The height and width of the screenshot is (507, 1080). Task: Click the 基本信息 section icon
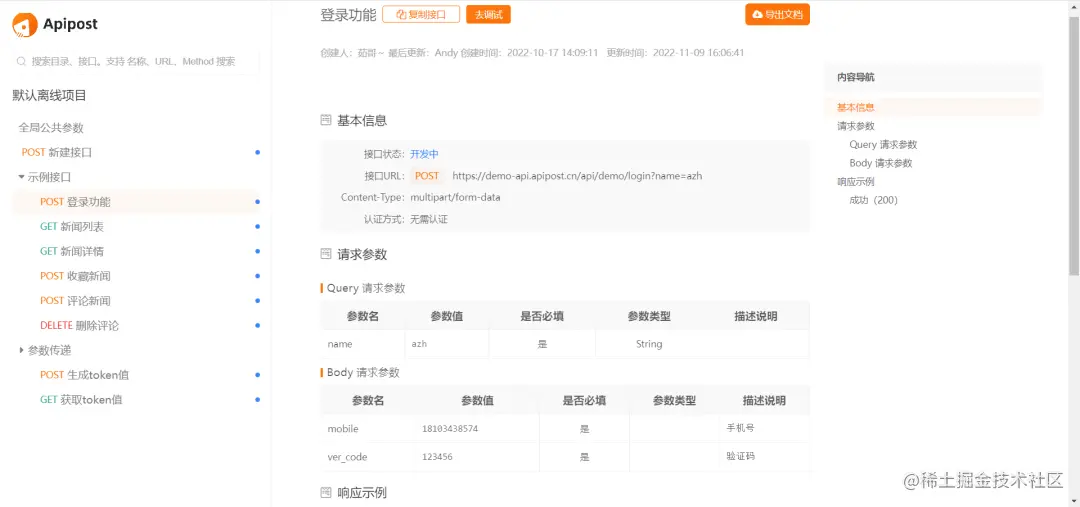pos(326,121)
